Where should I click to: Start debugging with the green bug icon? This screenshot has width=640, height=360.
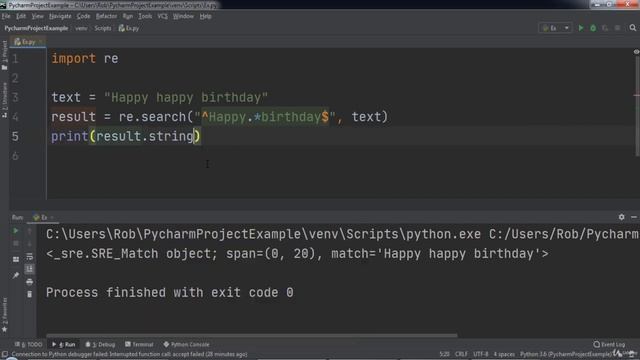593,28
